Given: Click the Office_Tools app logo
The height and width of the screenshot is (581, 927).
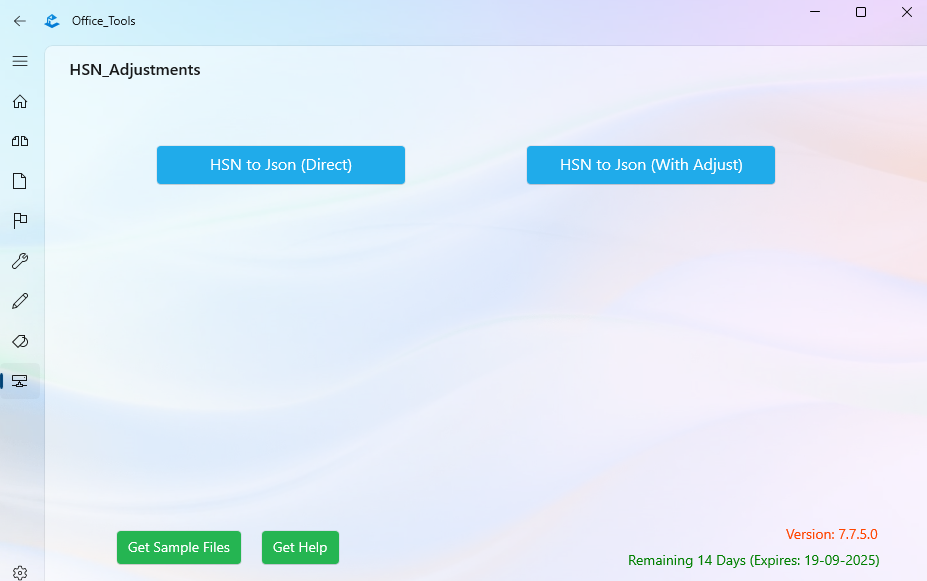Looking at the screenshot, I should [x=51, y=20].
